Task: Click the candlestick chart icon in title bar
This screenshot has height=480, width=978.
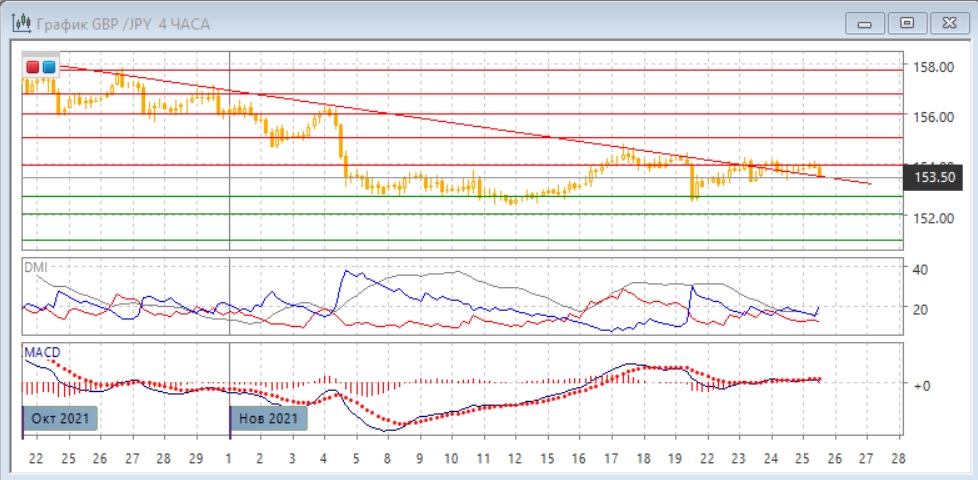Action: (x=18, y=22)
